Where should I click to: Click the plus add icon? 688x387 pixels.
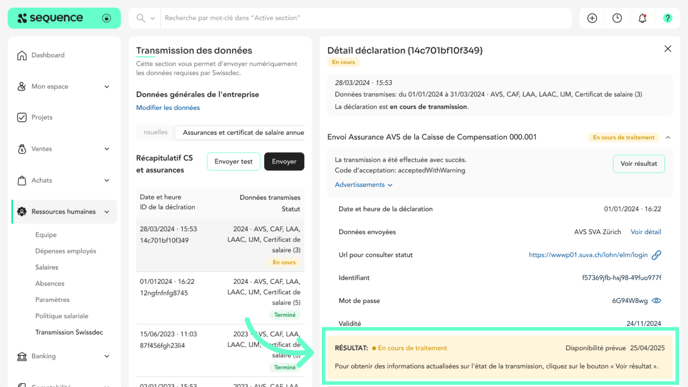click(x=592, y=18)
